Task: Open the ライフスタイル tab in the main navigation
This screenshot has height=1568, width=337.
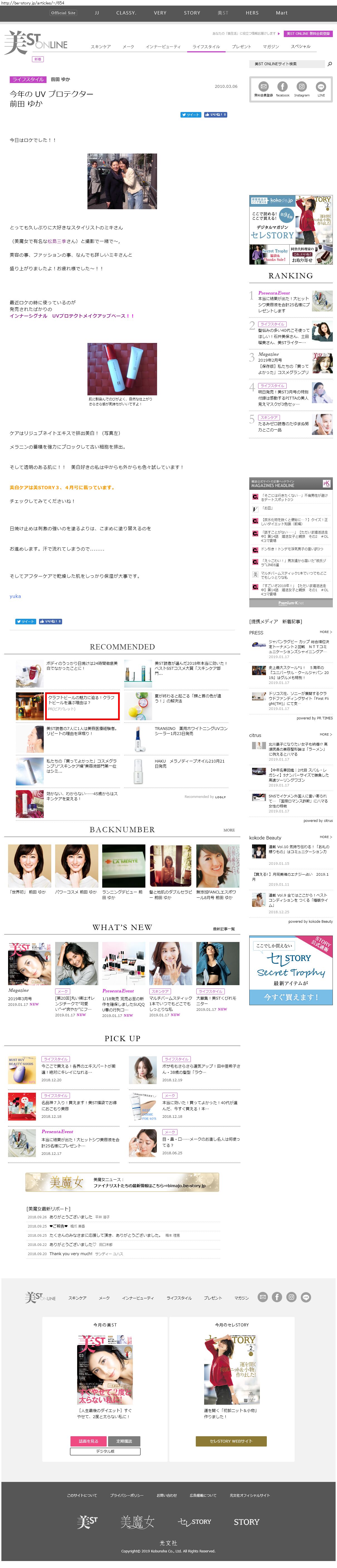Action: [x=206, y=47]
